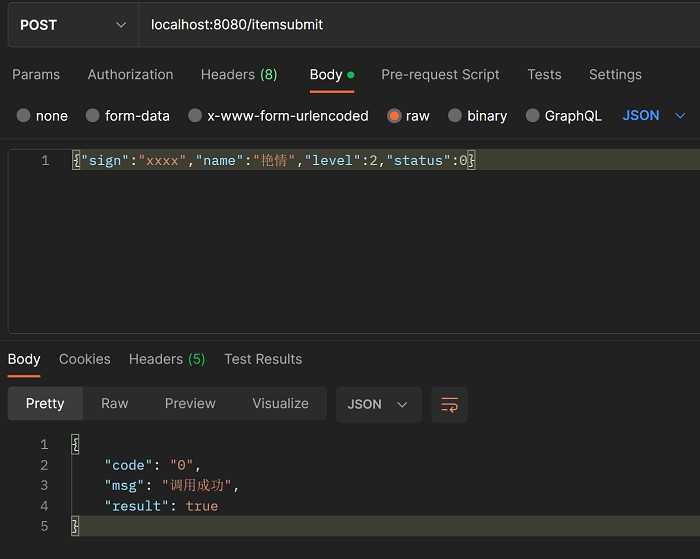Screen dimensions: 700x559
Task: Switch response view to Raw
Action: (x=115, y=404)
